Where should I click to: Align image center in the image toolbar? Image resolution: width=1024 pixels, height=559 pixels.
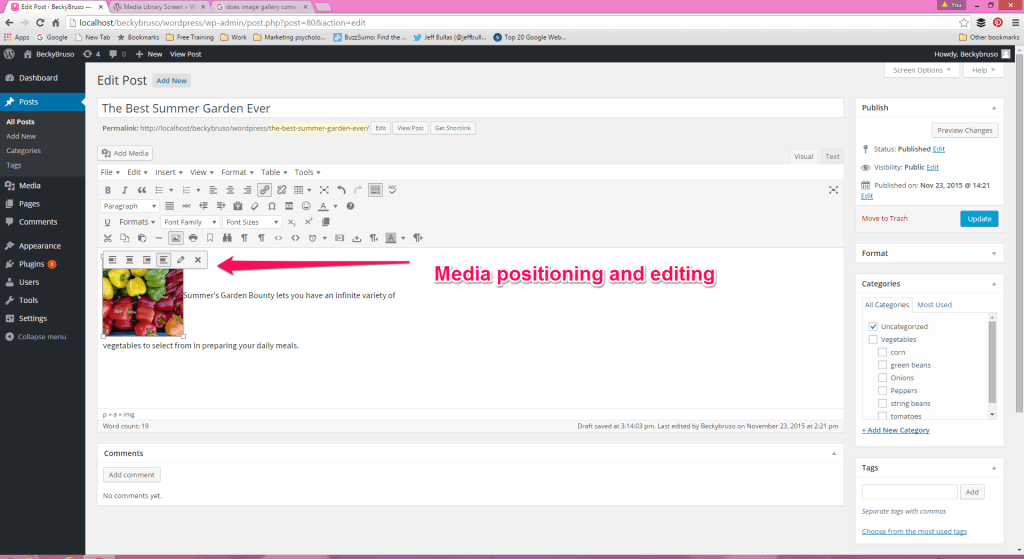pos(129,260)
